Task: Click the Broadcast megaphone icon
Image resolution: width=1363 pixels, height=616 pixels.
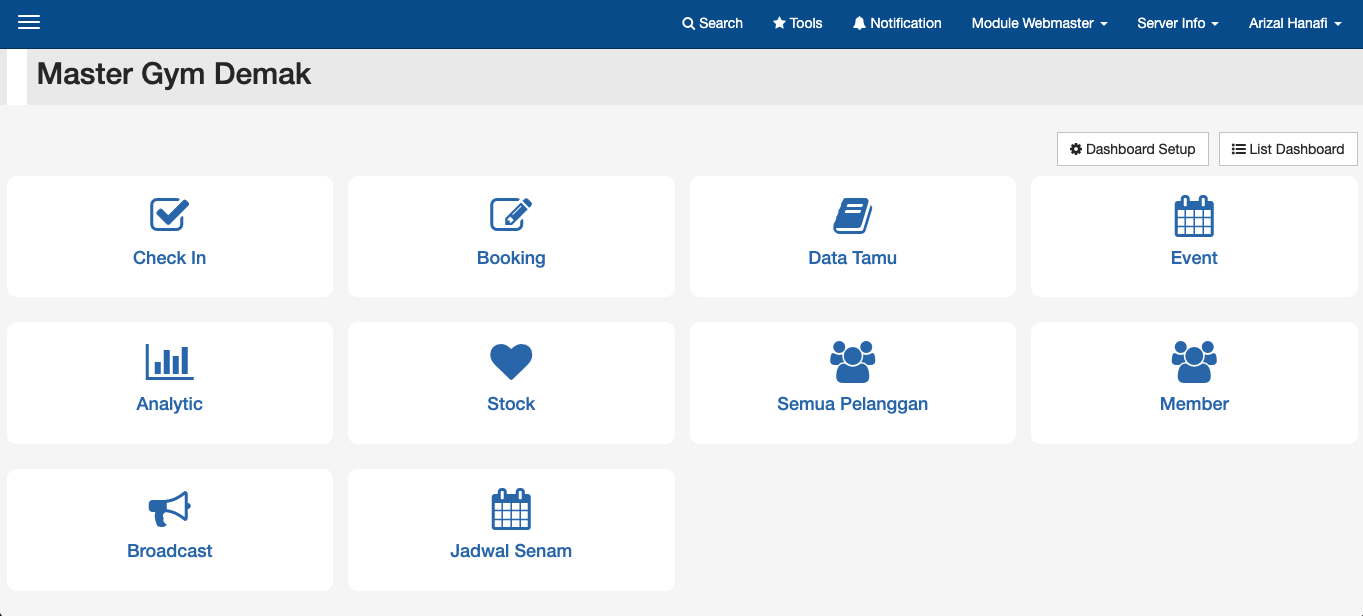Action: click(169, 508)
